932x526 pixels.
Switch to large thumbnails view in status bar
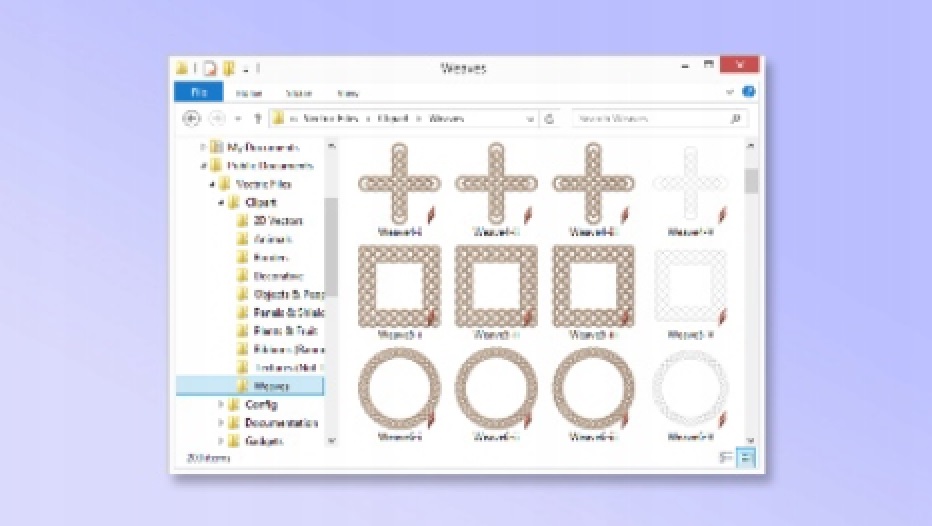click(x=746, y=457)
